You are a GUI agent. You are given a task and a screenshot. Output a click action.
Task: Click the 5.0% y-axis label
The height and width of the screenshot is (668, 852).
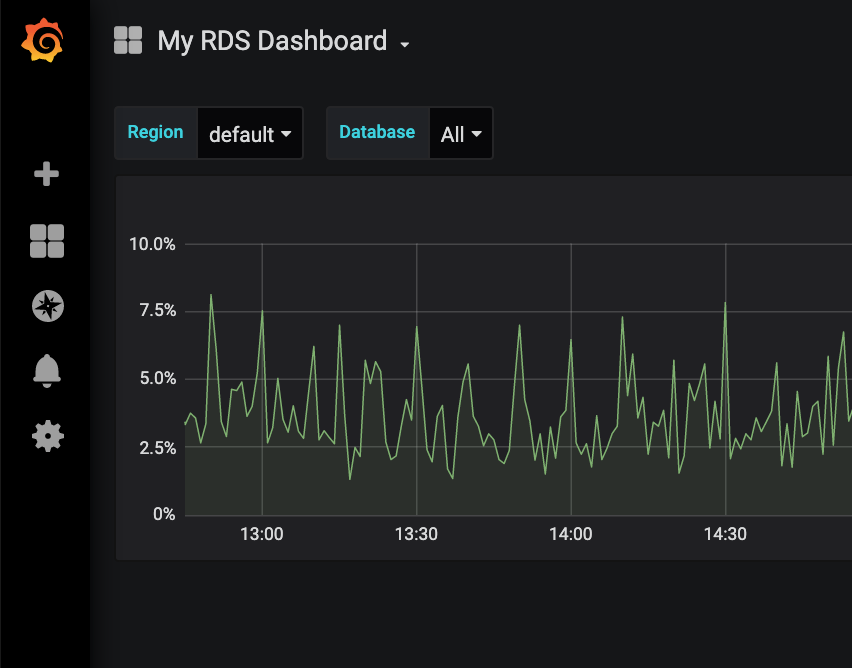pos(158,378)
